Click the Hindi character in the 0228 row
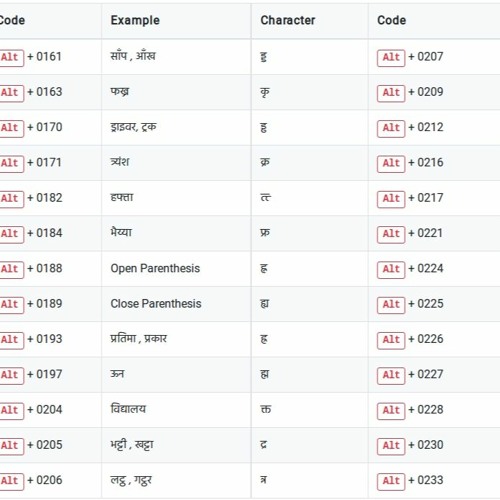This screenshot has height=500, width=500. click(266, 409)
